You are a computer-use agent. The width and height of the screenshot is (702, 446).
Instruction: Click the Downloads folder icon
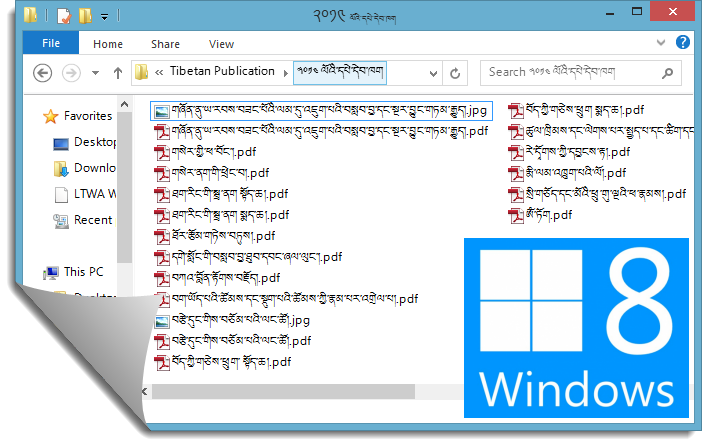click(x=61, y=169)
